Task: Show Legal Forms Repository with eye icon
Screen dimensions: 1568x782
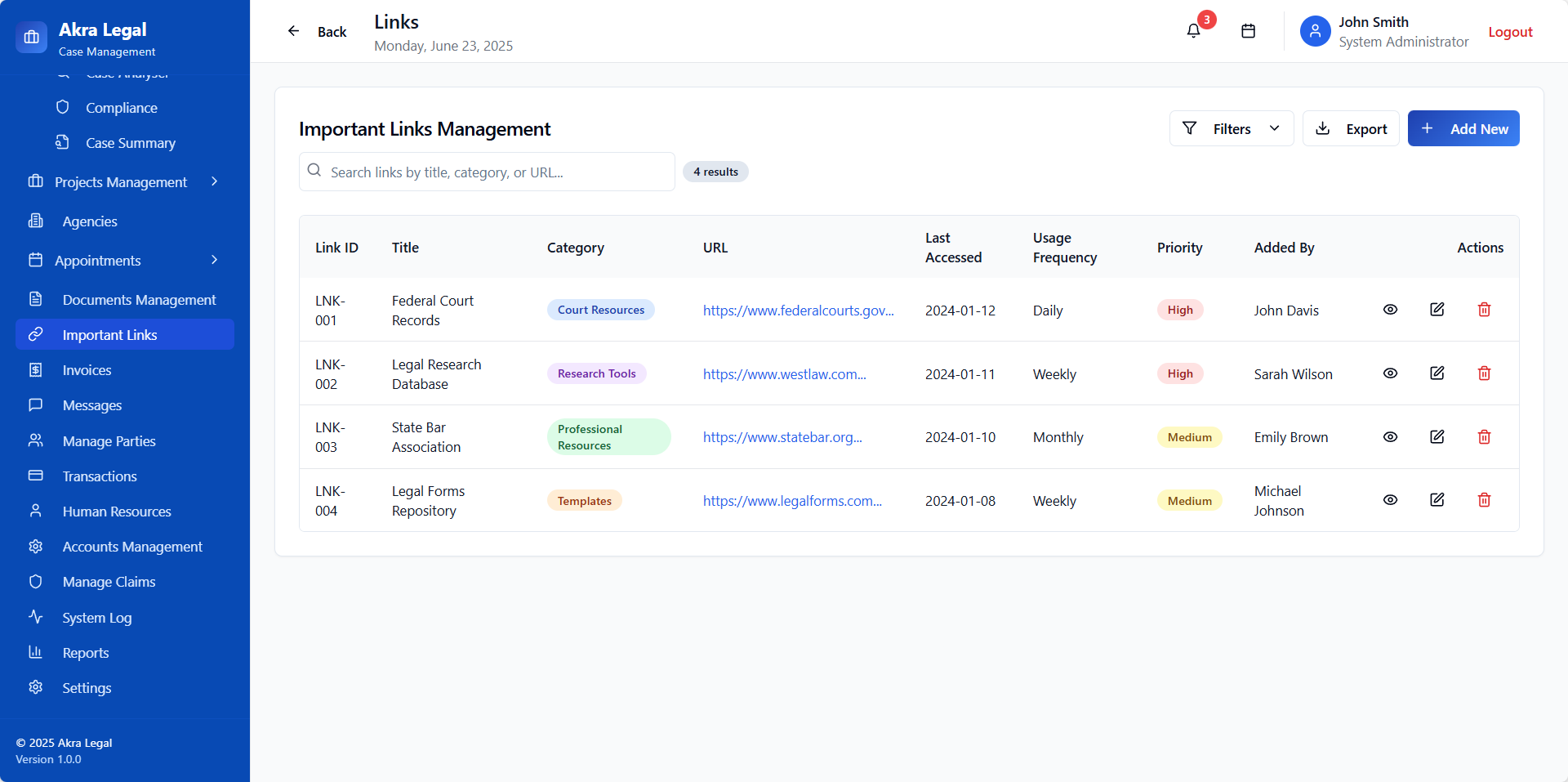Action: (x=1390, y=500)
